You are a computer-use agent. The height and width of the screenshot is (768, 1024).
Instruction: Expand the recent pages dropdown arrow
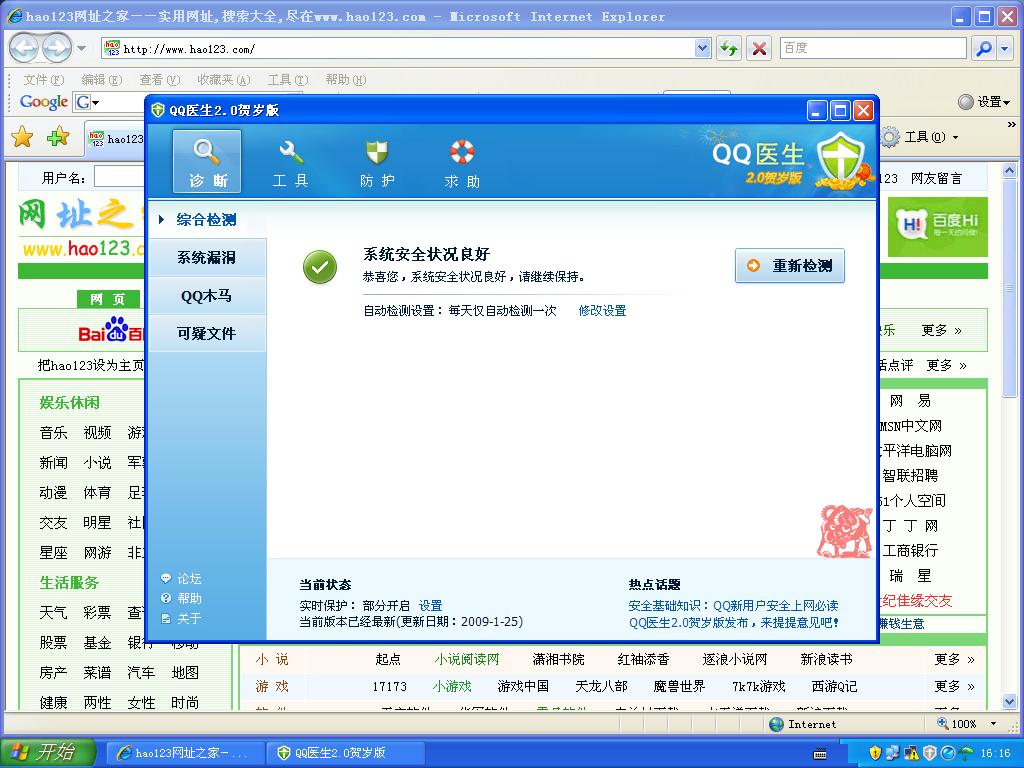click(82, 48)
